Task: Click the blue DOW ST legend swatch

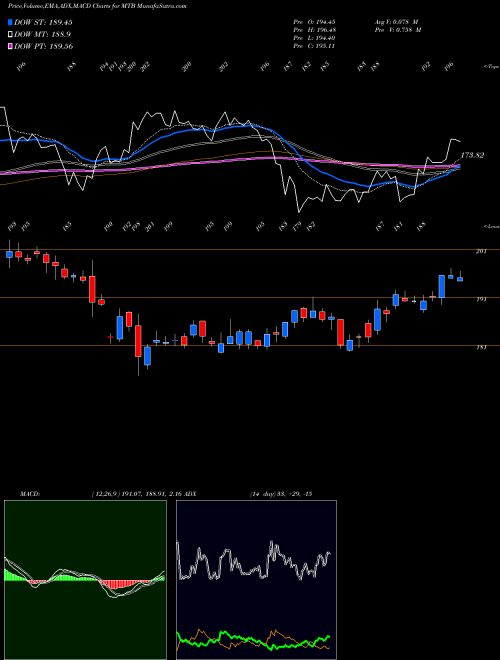Action: [x=11, y=22]
